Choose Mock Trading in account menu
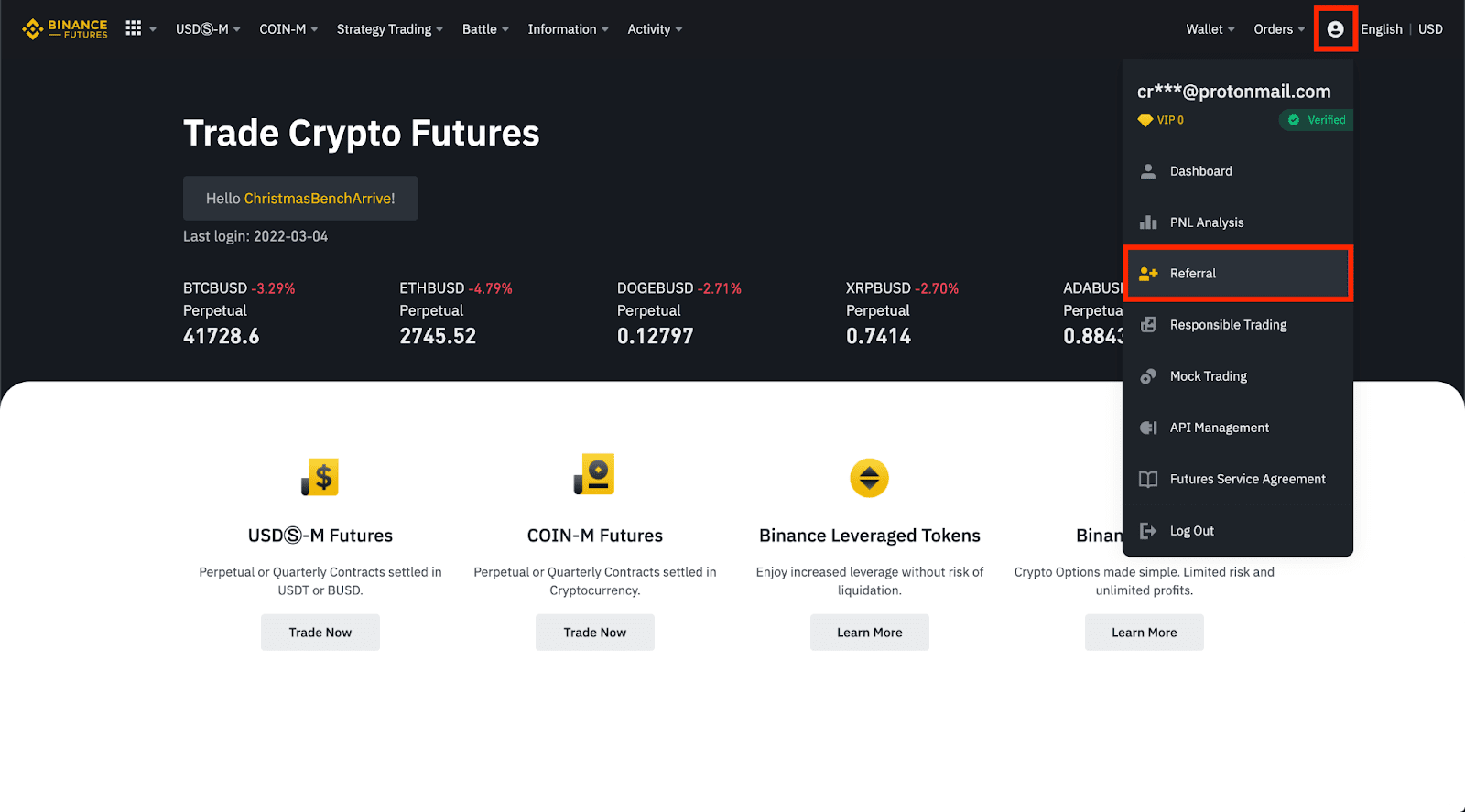 click(1208, 376)
